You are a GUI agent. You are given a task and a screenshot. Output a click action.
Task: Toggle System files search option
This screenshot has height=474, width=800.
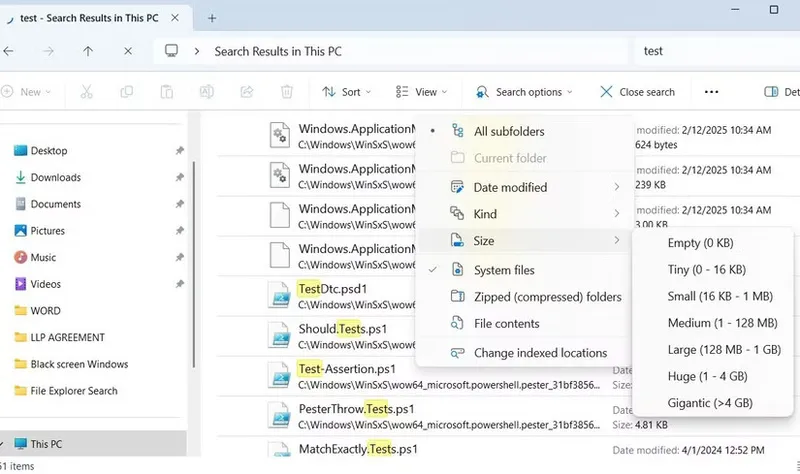pyautogui.click(x=525, y=270)
